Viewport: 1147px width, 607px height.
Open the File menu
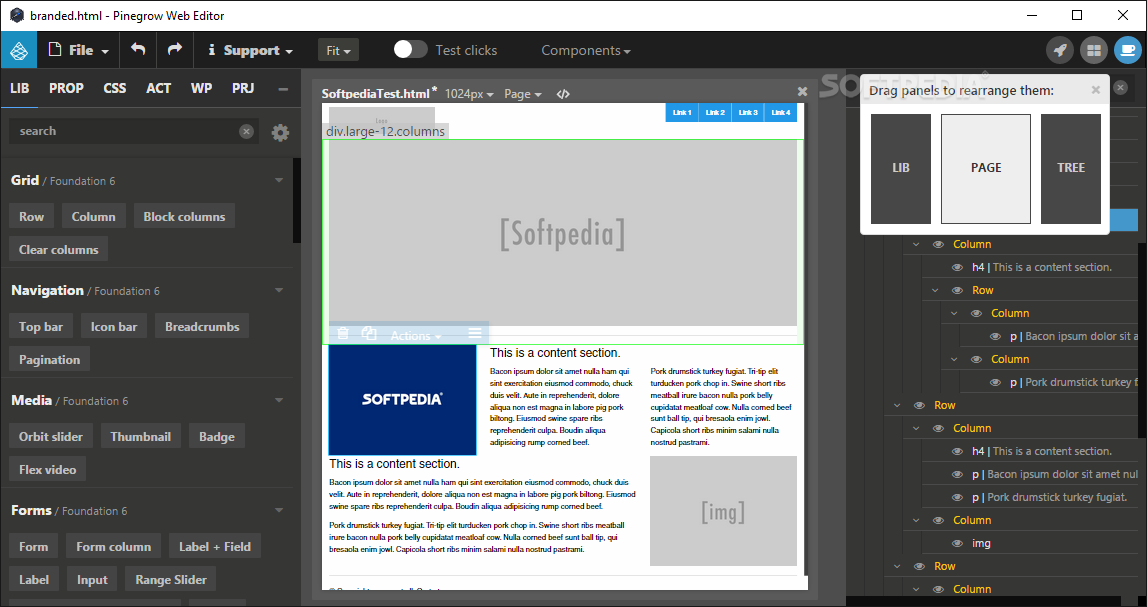pos(79,50)
